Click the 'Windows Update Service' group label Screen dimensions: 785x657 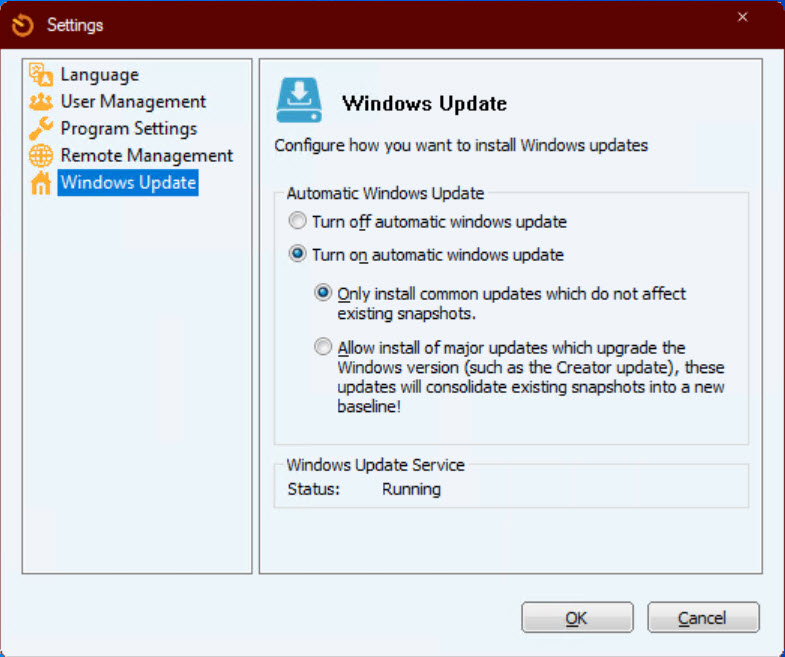click(375, 465)
